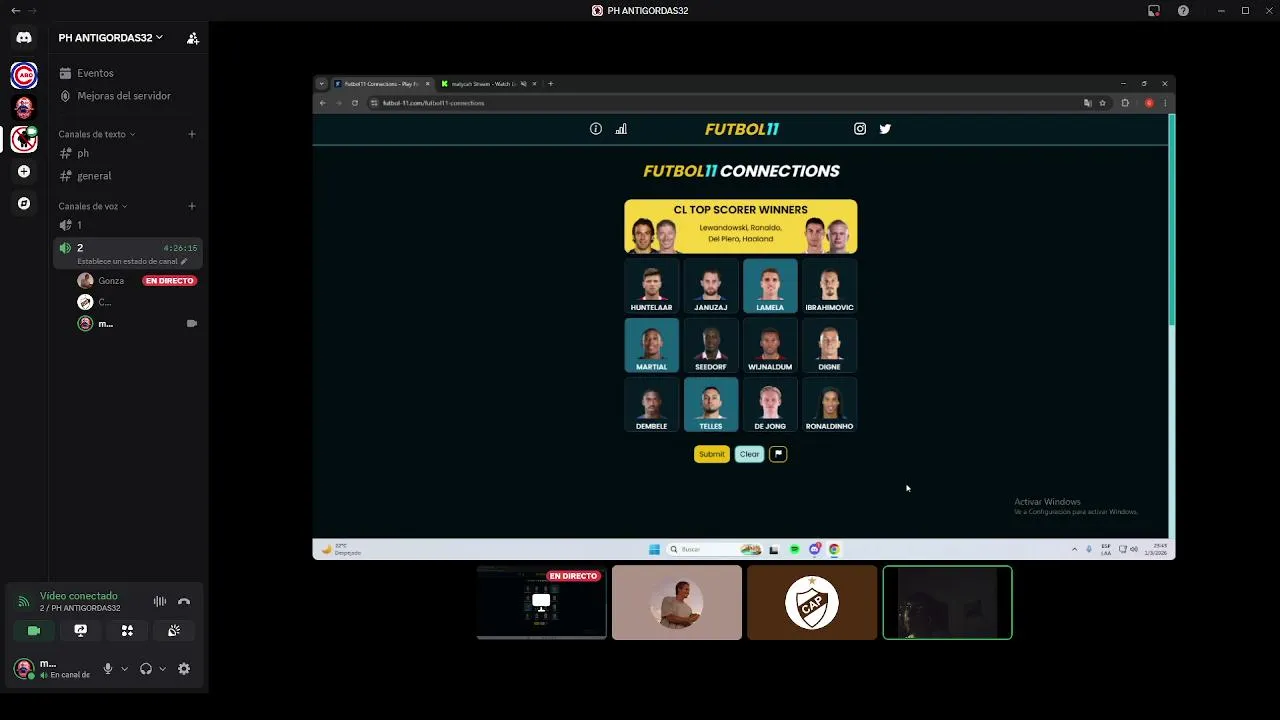Select the RONALDINHO player card

[x=829, y=405]
